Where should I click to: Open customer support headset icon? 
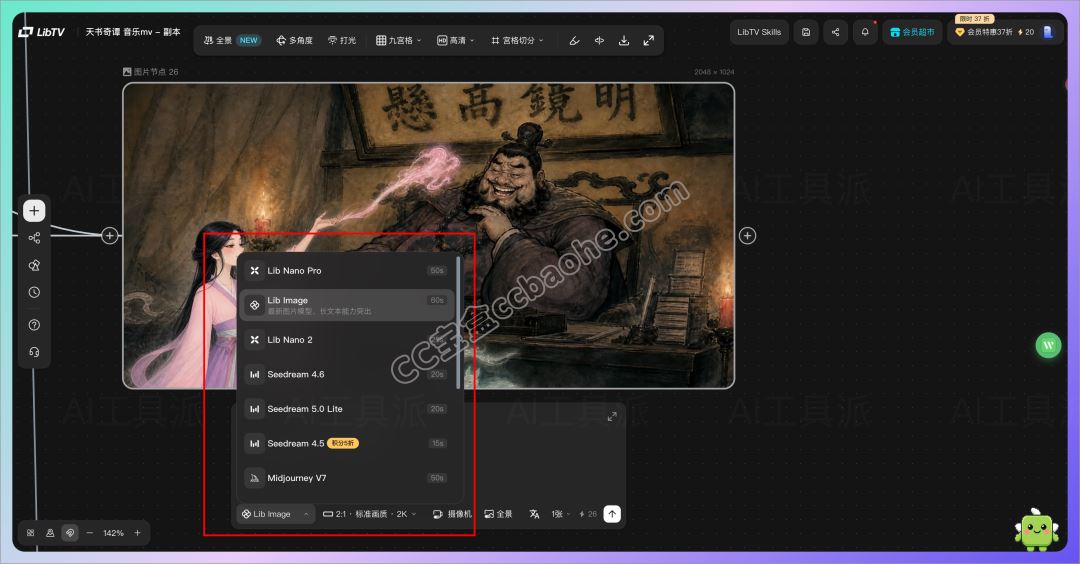(x=34, y=352)
